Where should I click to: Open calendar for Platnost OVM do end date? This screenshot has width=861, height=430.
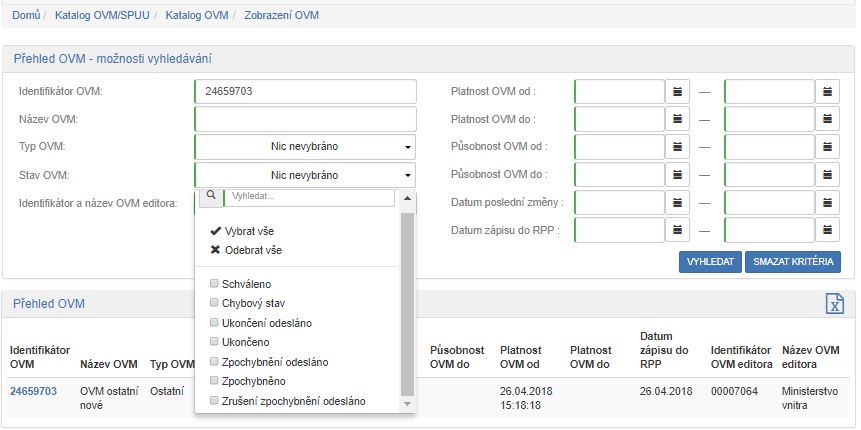tap(828, 120)
